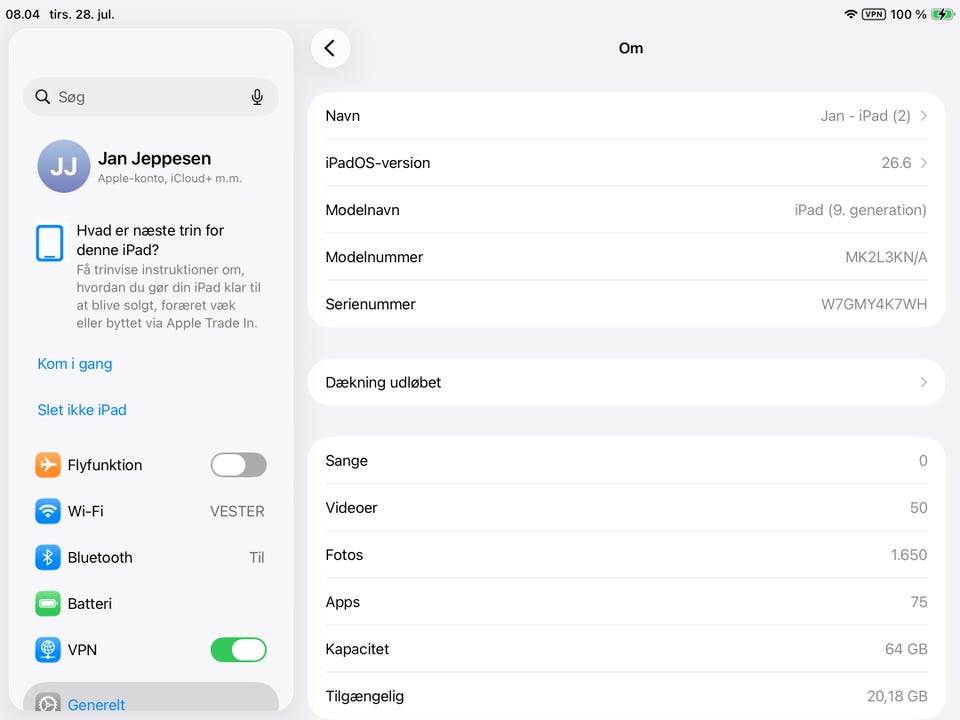Open Bluetooth settings in sidebar
The height and width of the screenshot is (720, 960).
[151, 557]
